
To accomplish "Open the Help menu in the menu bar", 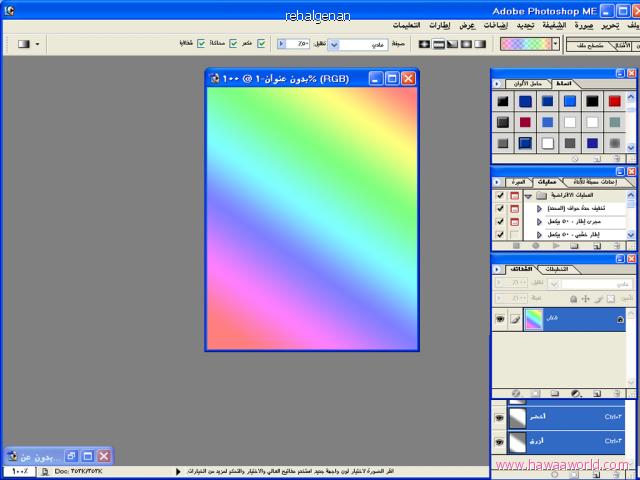I will pos(405,25).
